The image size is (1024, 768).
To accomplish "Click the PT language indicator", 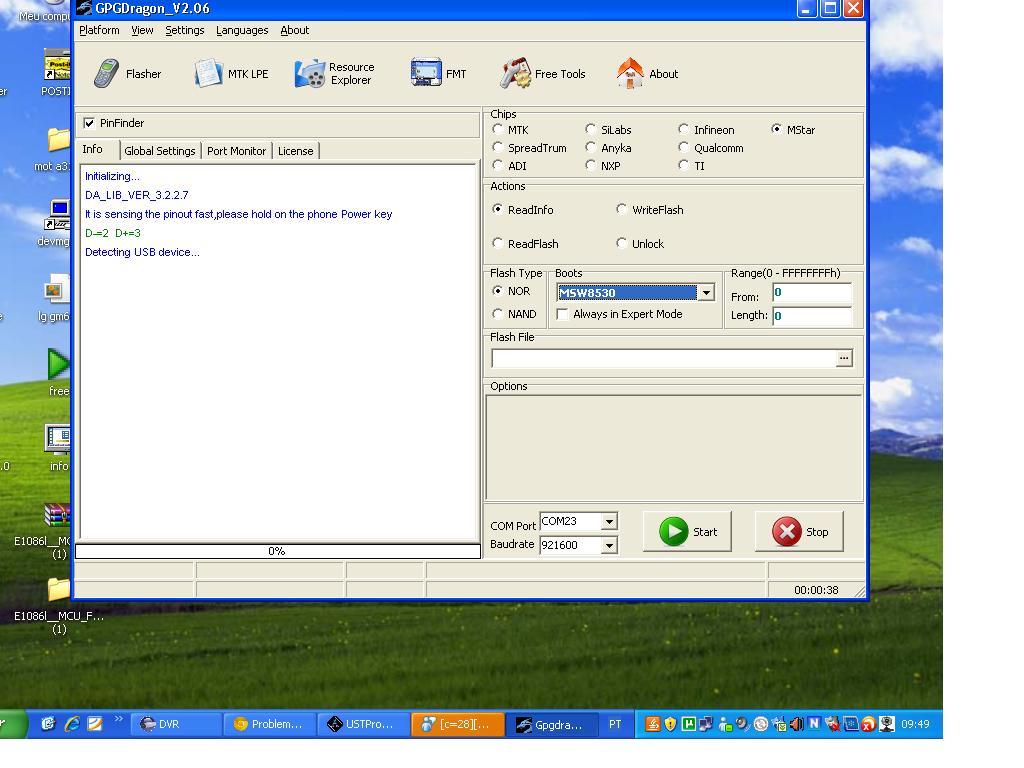I will (615, 724).
